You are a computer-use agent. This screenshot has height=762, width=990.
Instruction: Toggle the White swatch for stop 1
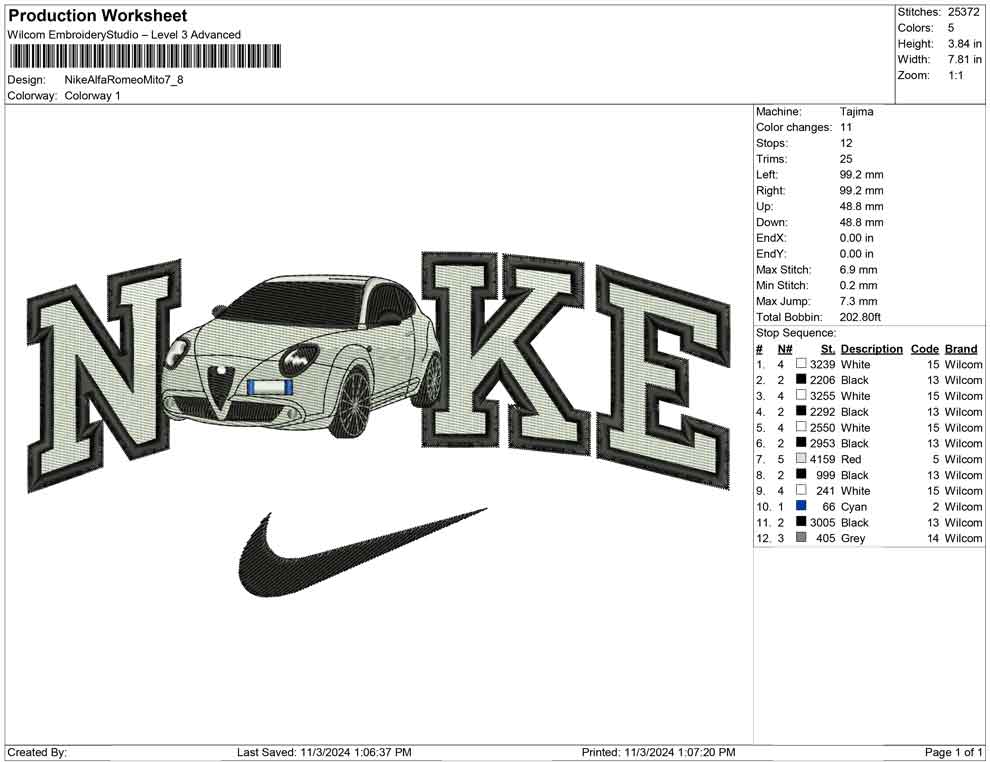800,364
